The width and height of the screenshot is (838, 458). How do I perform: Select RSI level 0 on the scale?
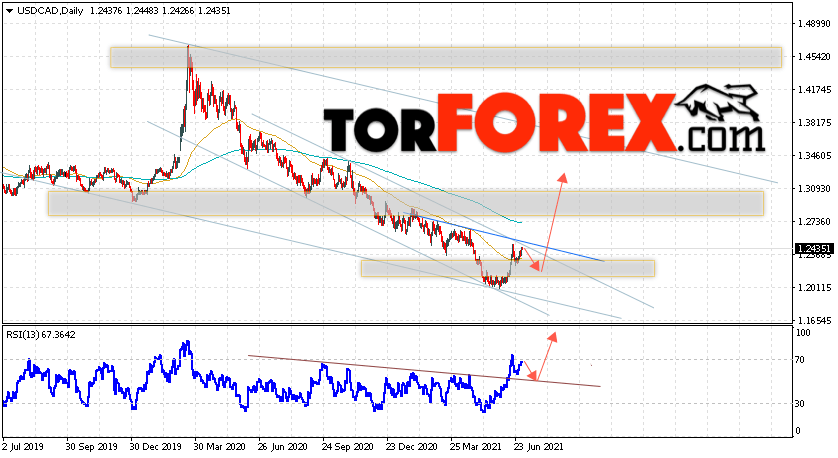point(798,431)
